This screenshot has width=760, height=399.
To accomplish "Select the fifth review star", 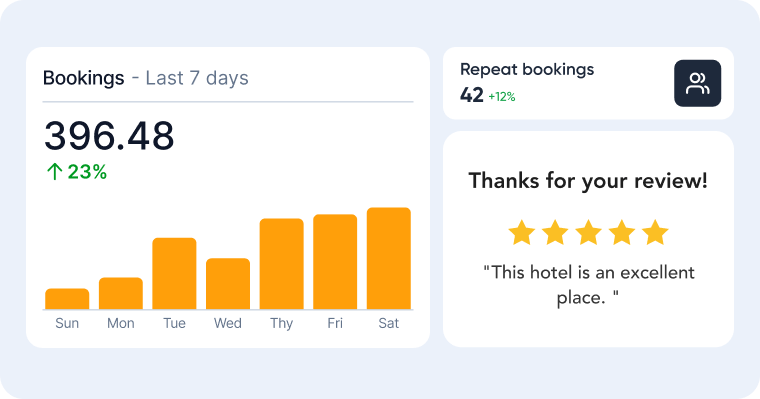I will (655, 232).
